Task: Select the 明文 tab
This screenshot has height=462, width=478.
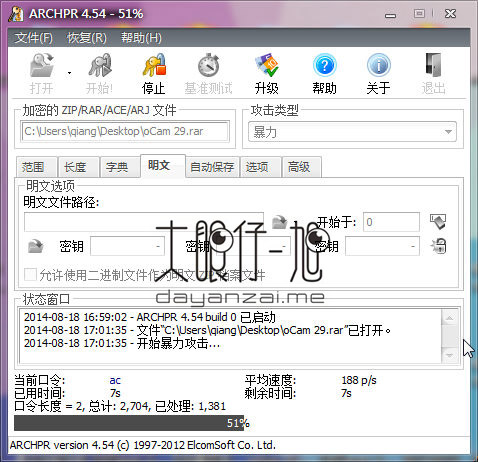Action: pyautogui.click(x=162, y=165)
